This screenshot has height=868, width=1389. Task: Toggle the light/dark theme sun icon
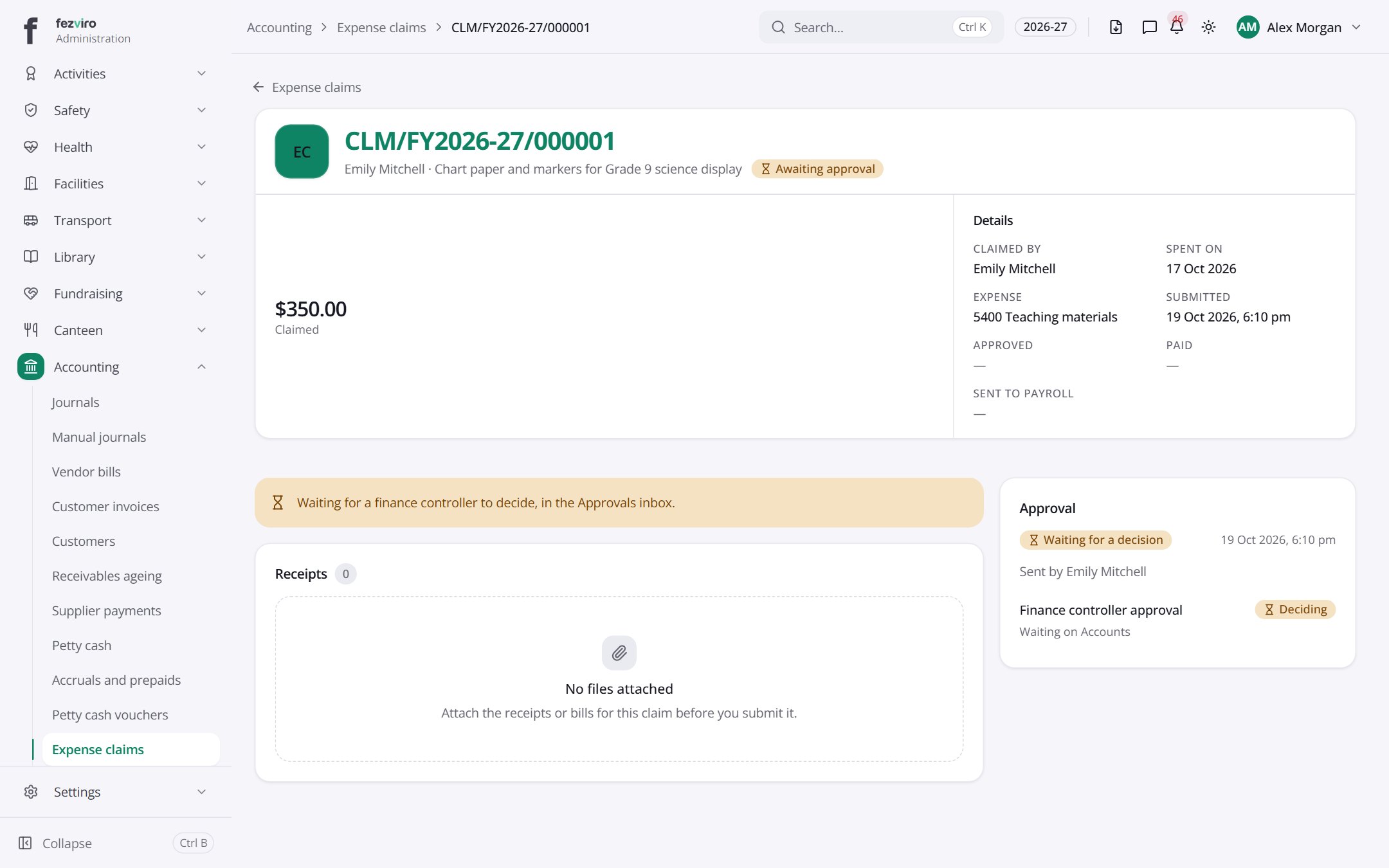pos(1208,27)
